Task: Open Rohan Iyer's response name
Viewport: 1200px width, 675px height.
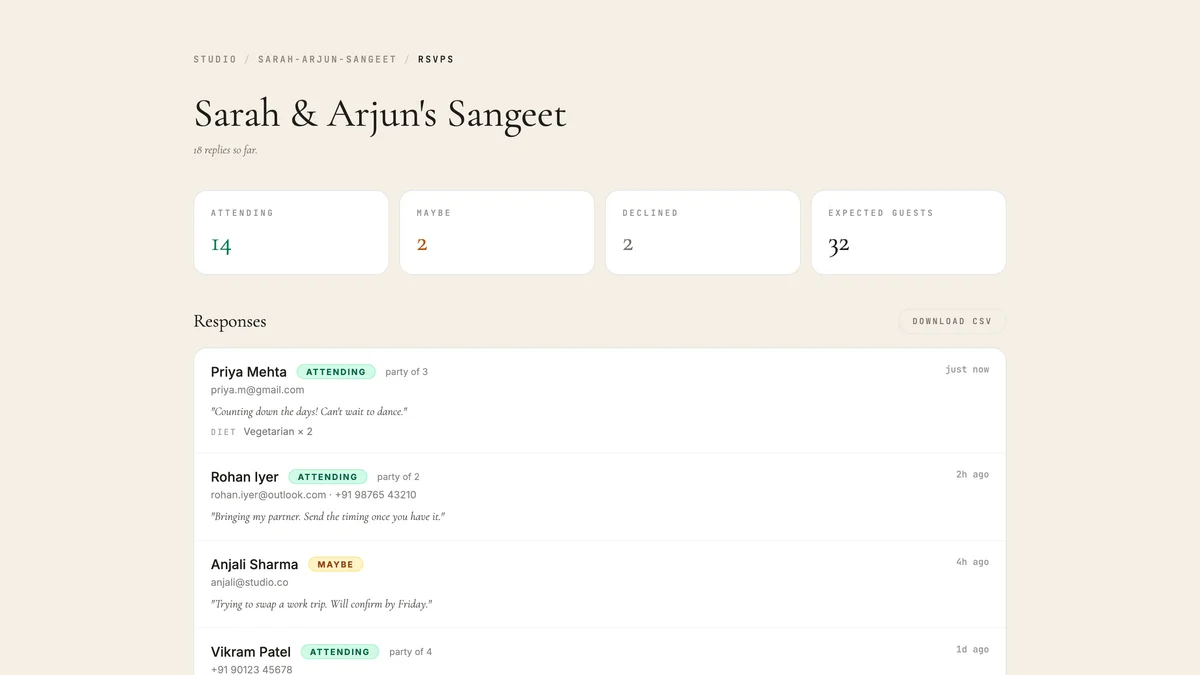Action: pos(245,477)
